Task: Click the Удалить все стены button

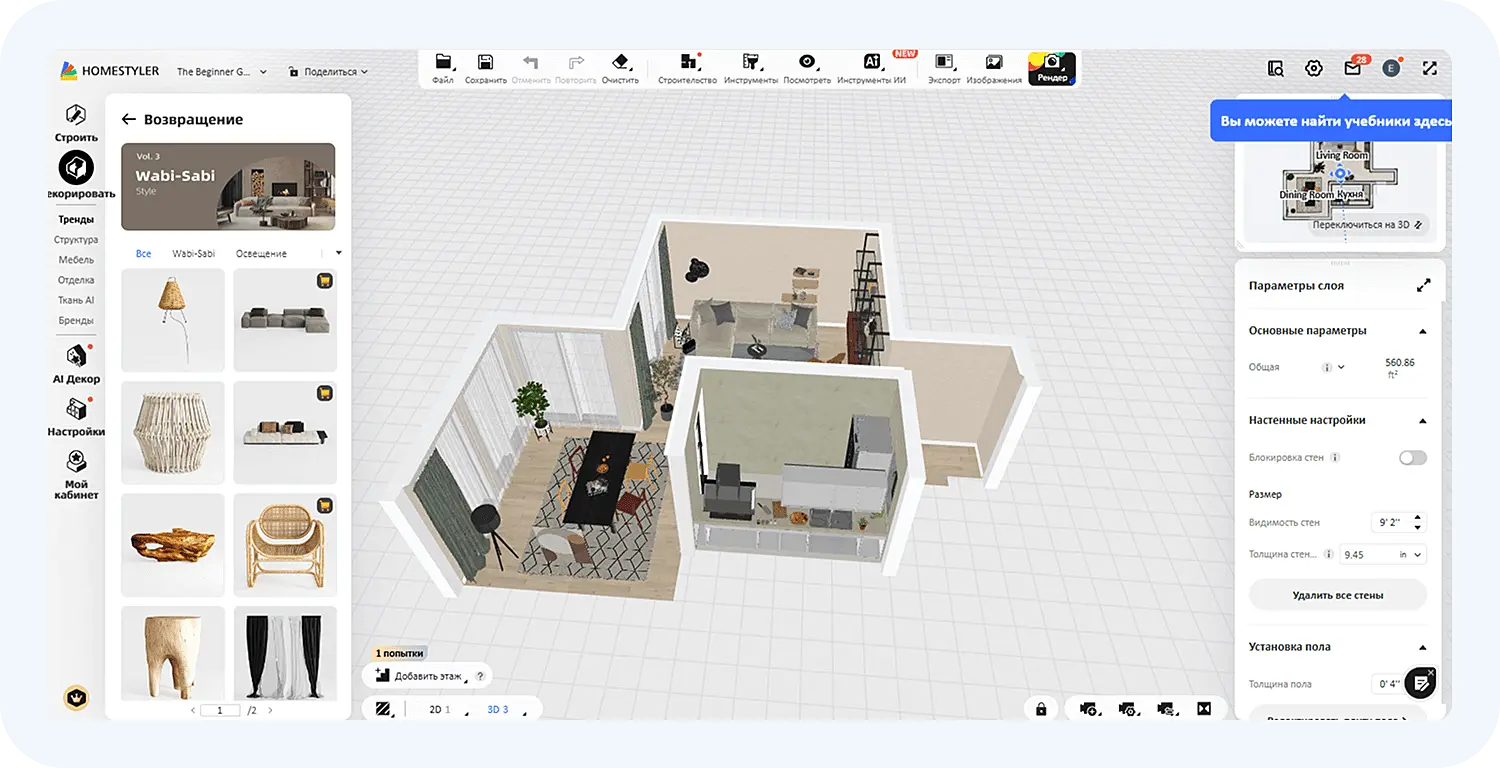Action: (x=1337, y=595)
